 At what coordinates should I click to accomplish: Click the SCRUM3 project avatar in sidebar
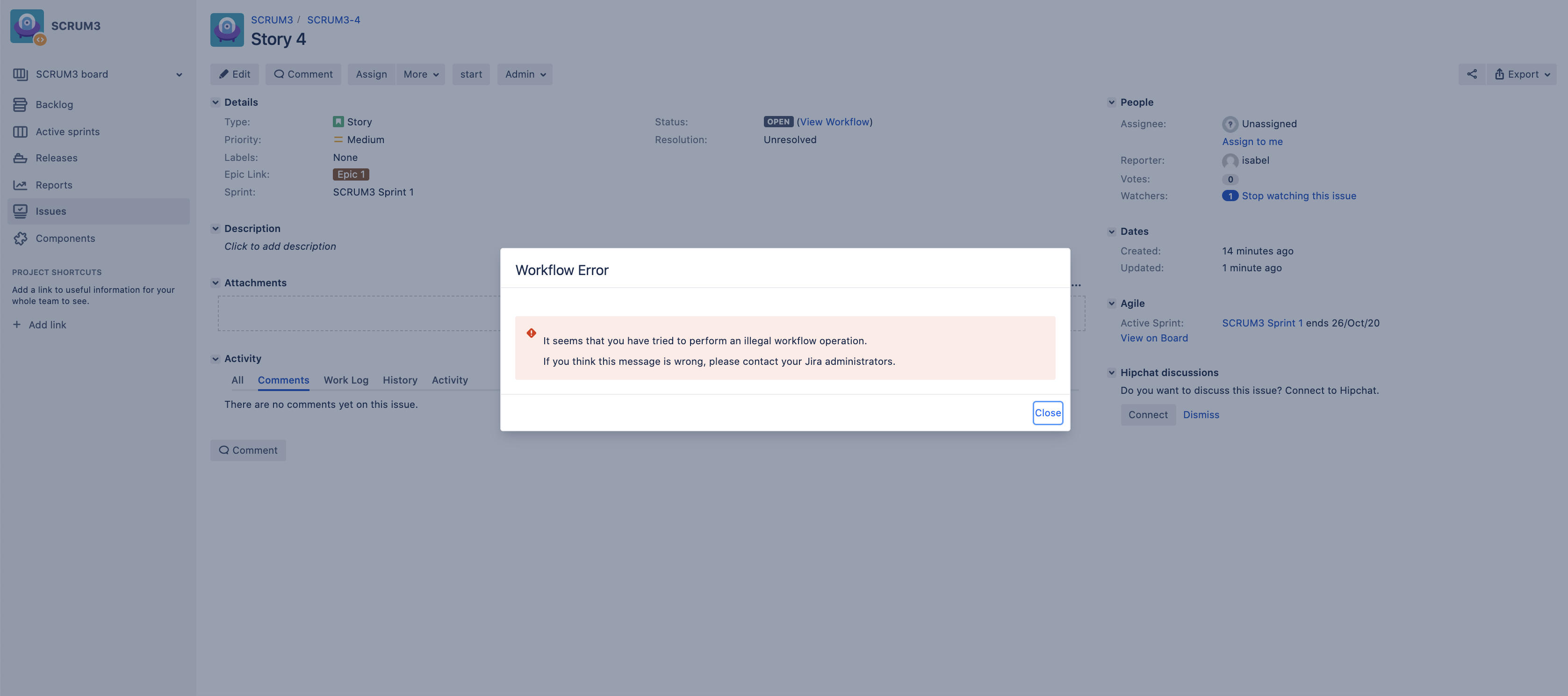coord(28,26)
